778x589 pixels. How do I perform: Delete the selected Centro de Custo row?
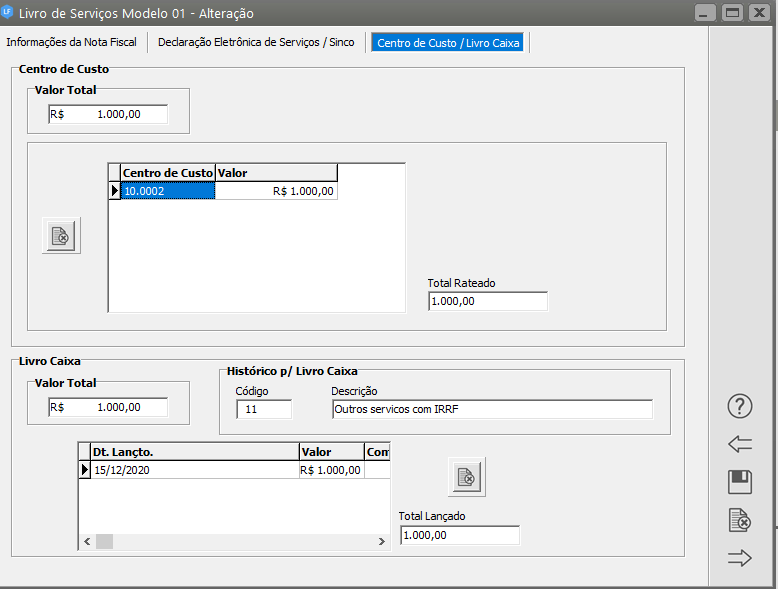coord(61,236)
